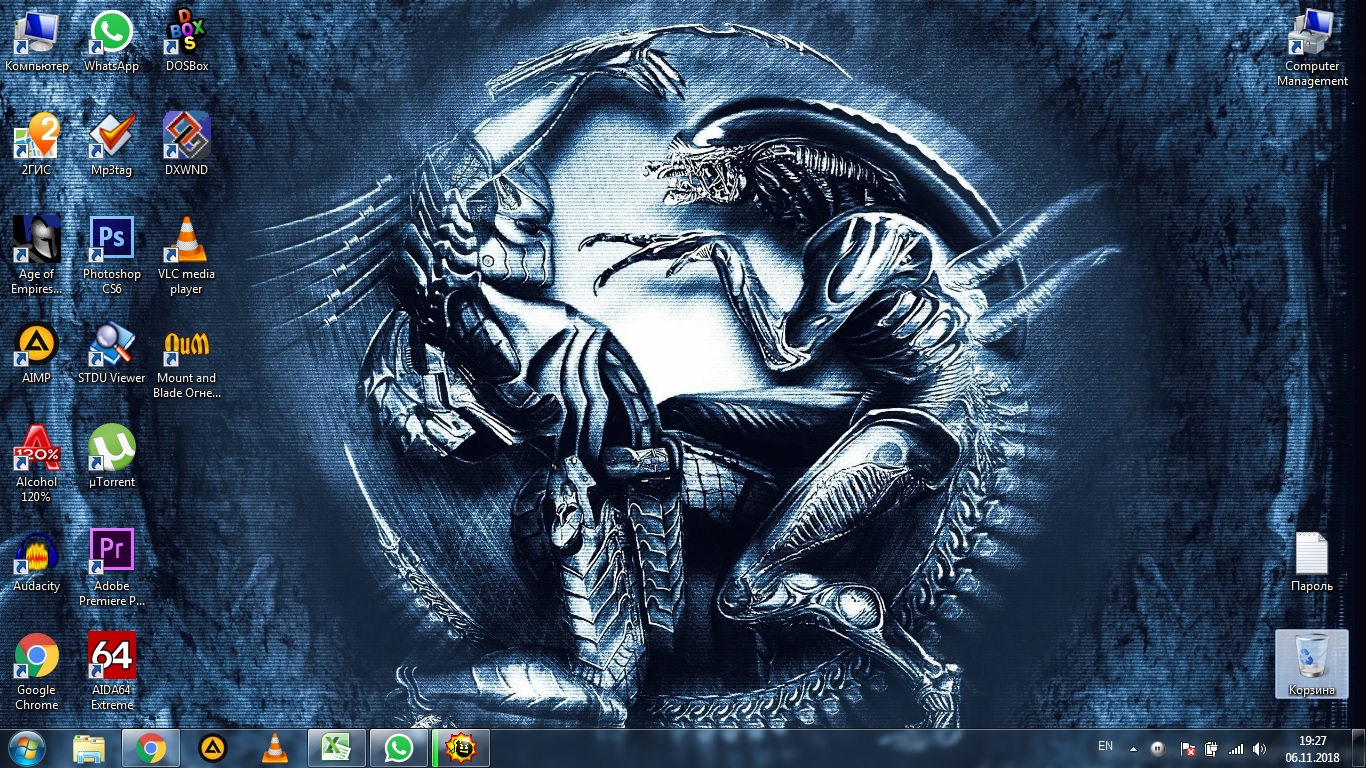
Task: Switch to the Serious Sam taskbar button
Action: (461, 748)
